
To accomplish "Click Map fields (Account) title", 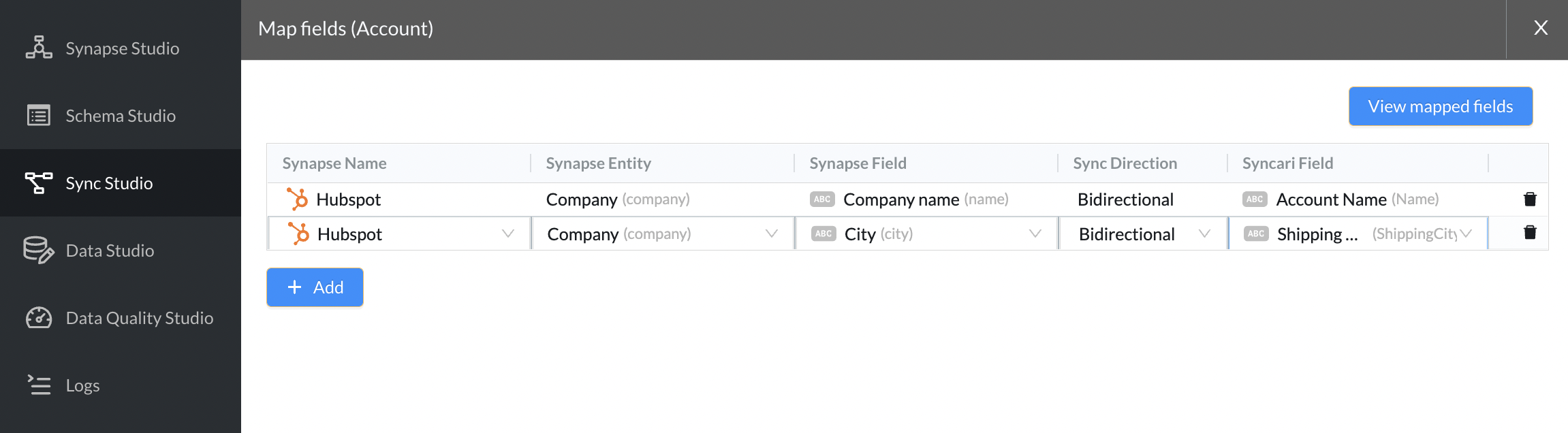I will tap(345, 29).
